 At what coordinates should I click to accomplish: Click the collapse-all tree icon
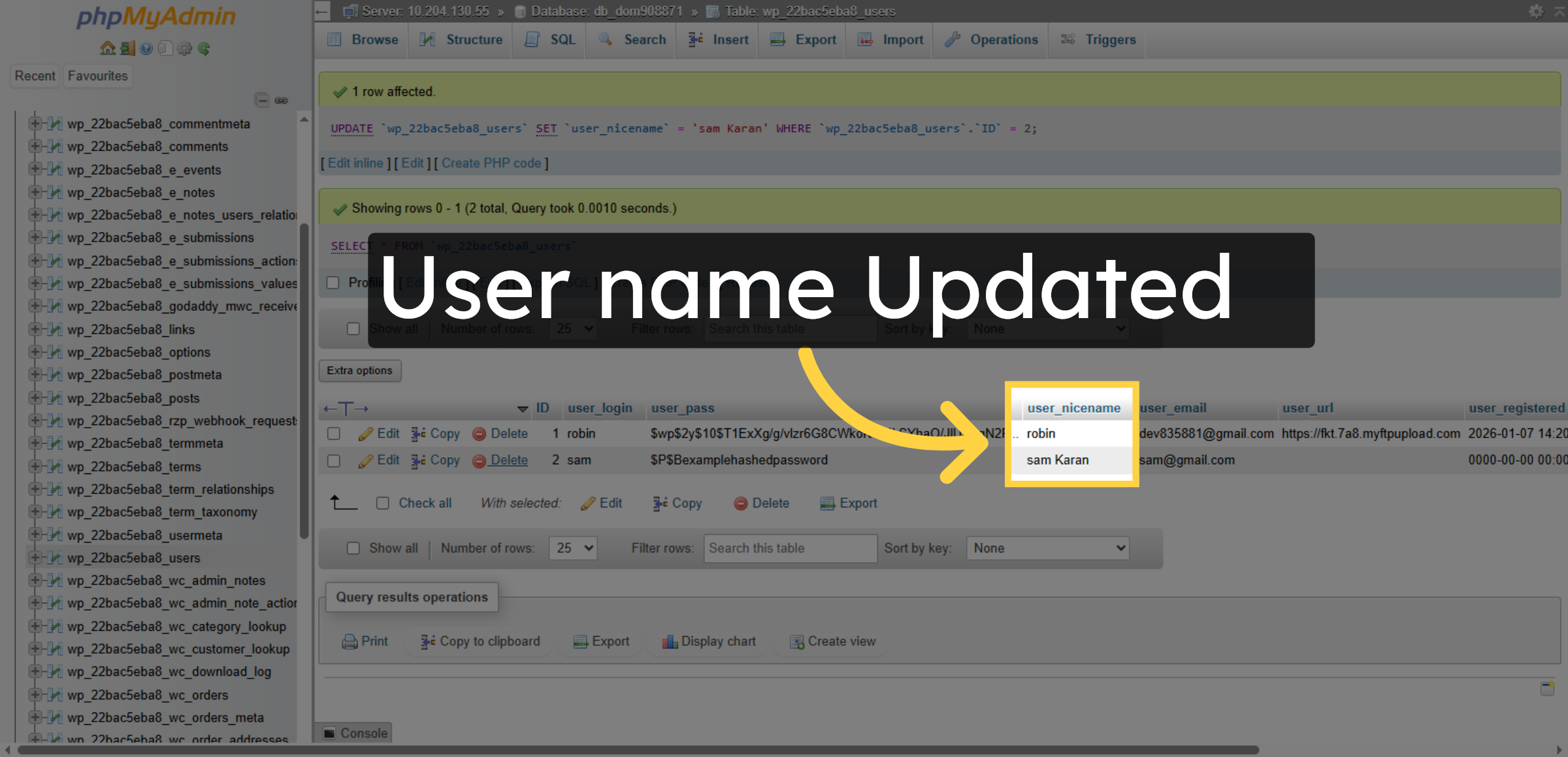[x=262, y=100]
